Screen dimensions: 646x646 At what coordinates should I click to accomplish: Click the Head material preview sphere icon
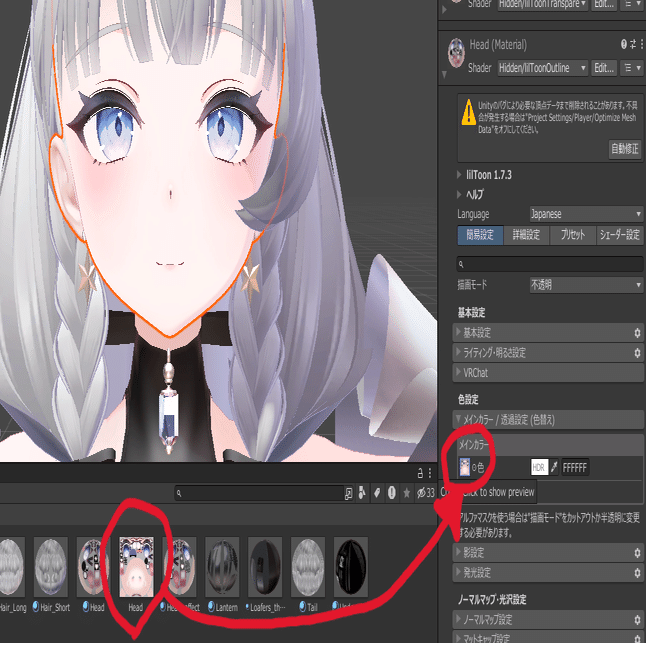[456, 53]
